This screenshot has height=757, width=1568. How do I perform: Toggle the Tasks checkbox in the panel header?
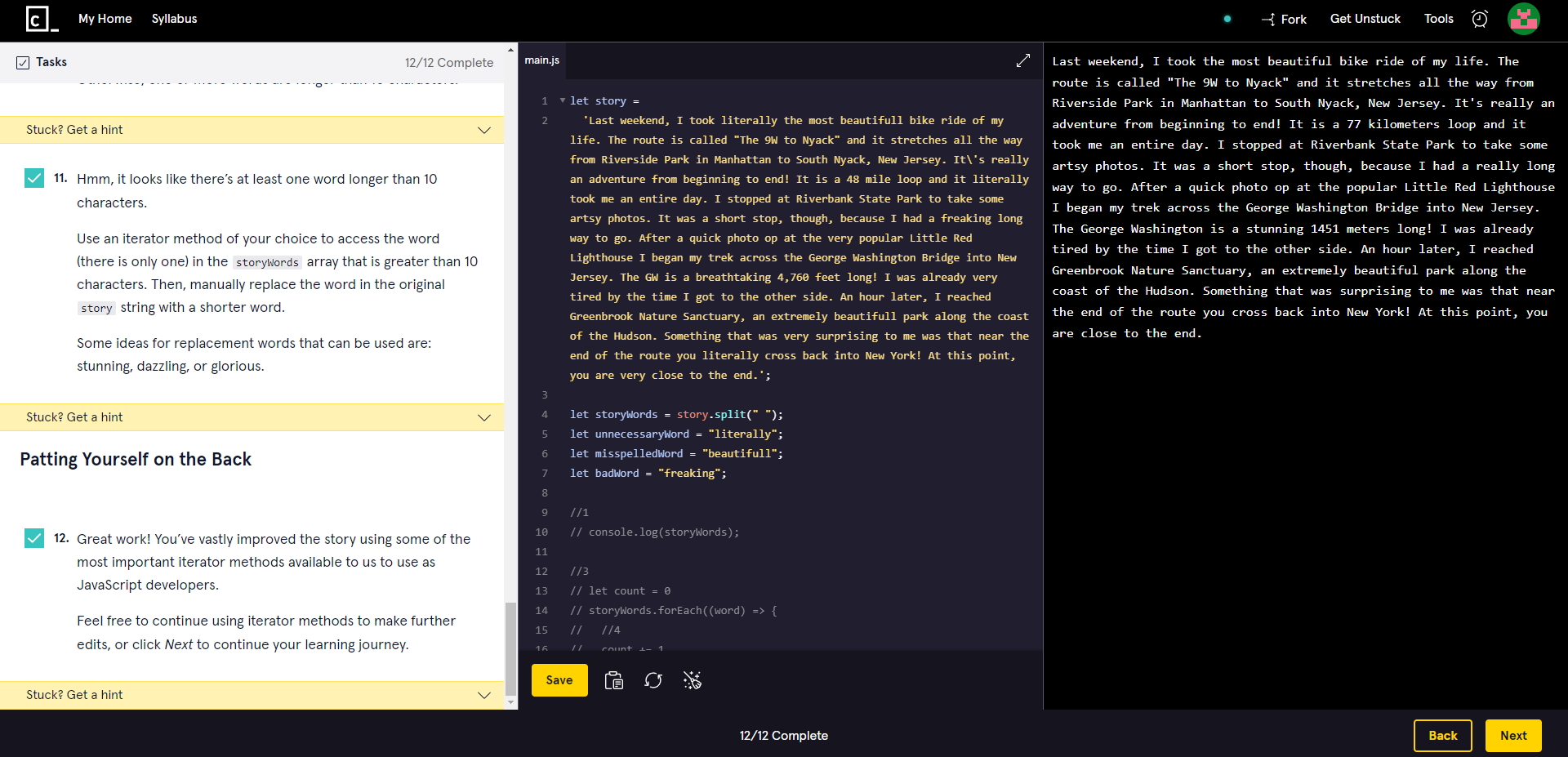pos(21,61)
